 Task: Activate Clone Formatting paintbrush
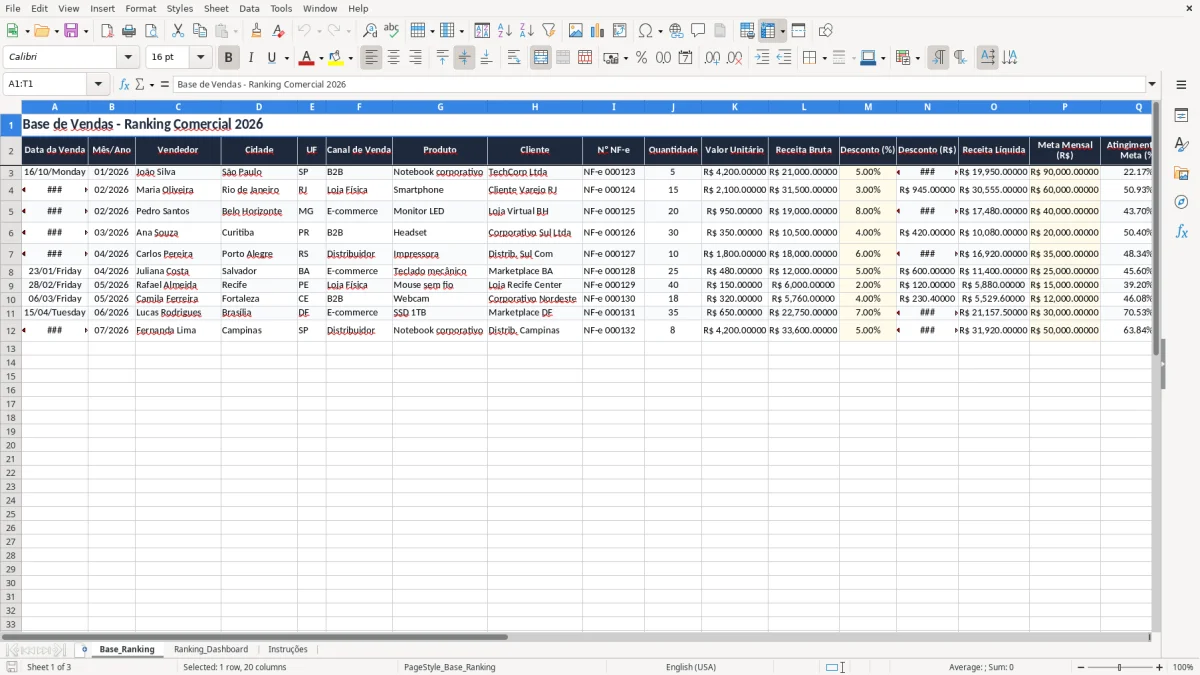(x=257, y=31)
